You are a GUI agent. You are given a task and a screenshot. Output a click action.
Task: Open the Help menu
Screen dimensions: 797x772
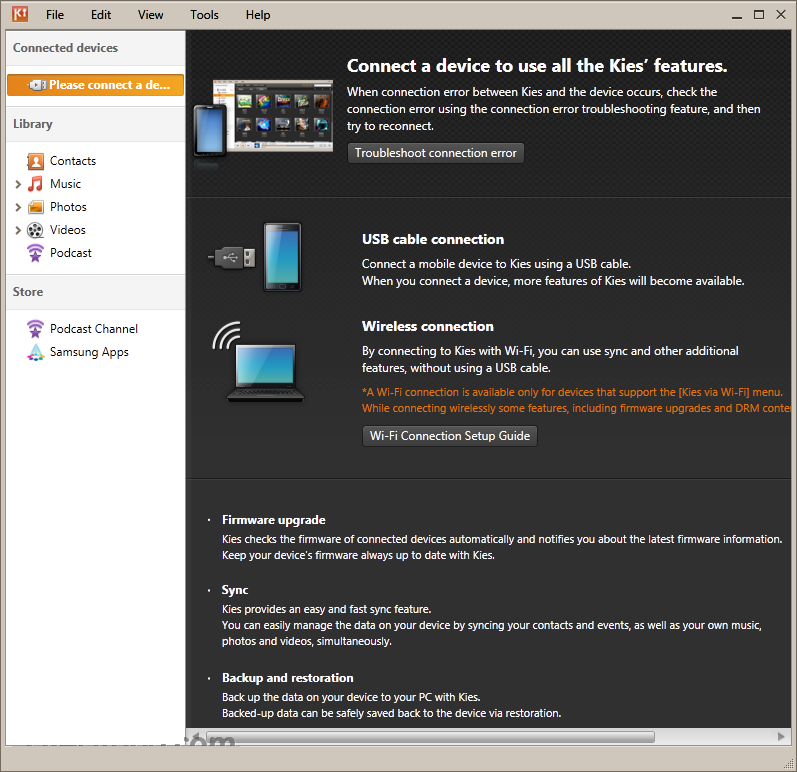click(x=258, y=15)
